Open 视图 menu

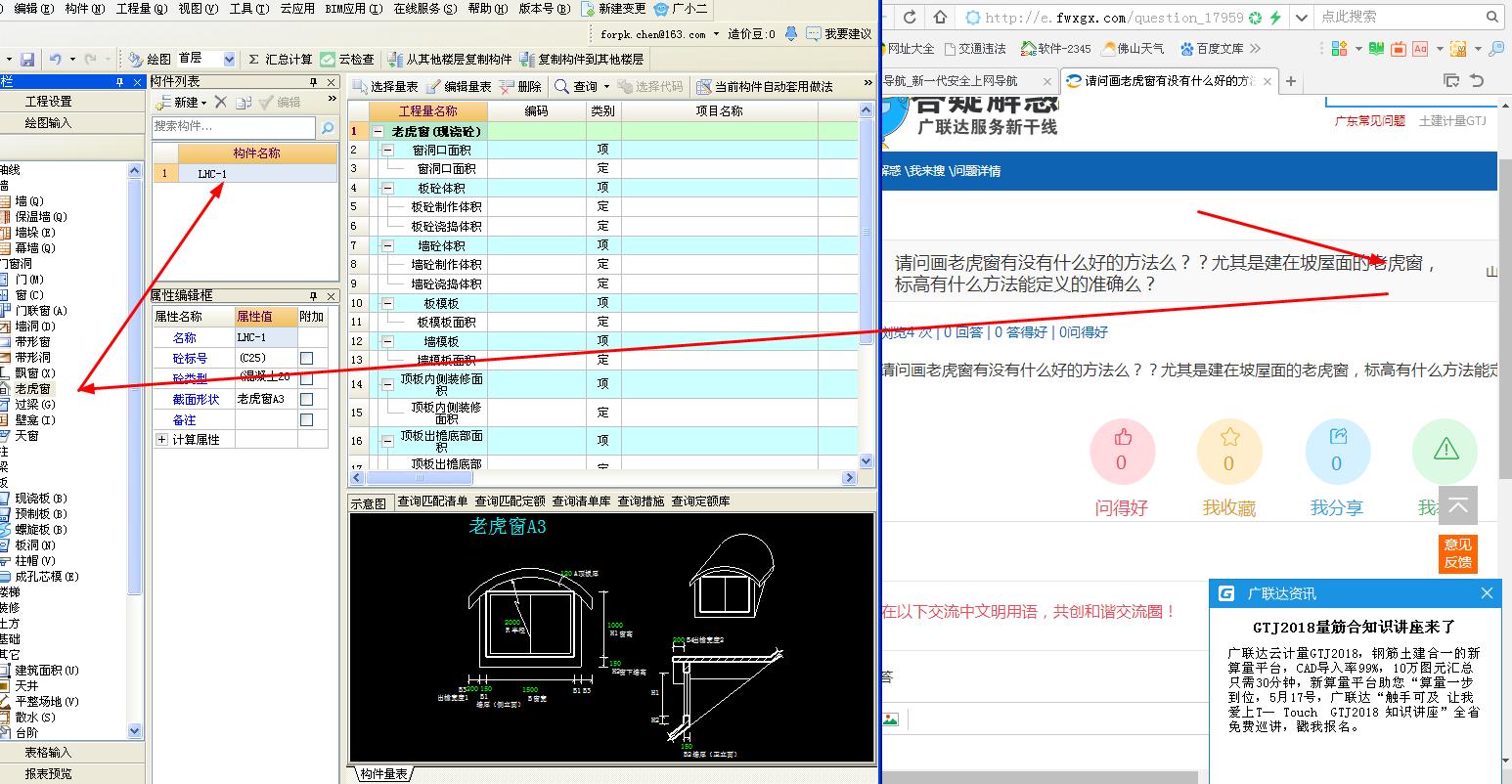tap(198, 9)
